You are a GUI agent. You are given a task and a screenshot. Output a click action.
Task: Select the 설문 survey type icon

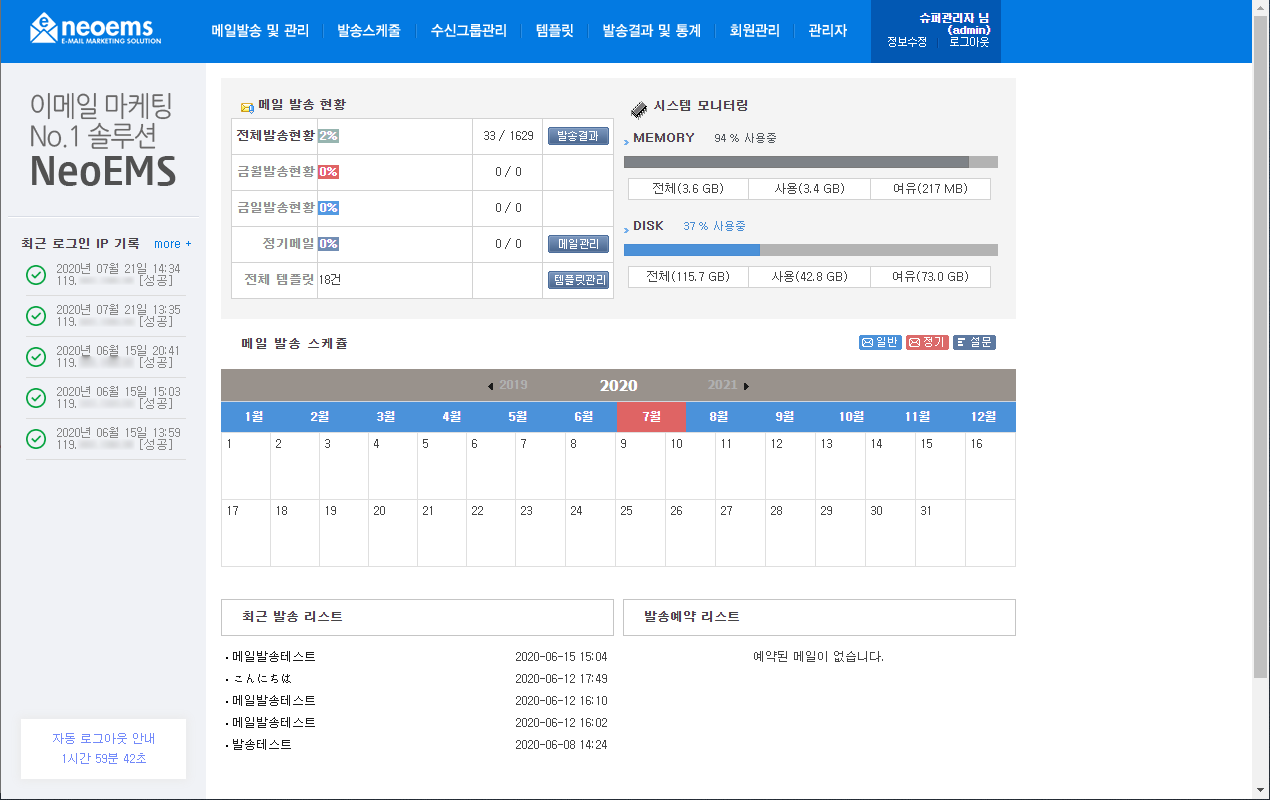coord(974,342)
